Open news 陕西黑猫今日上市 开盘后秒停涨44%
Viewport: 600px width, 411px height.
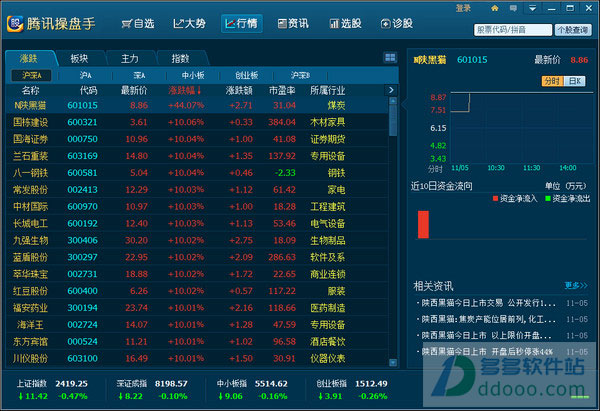(487, 352)
